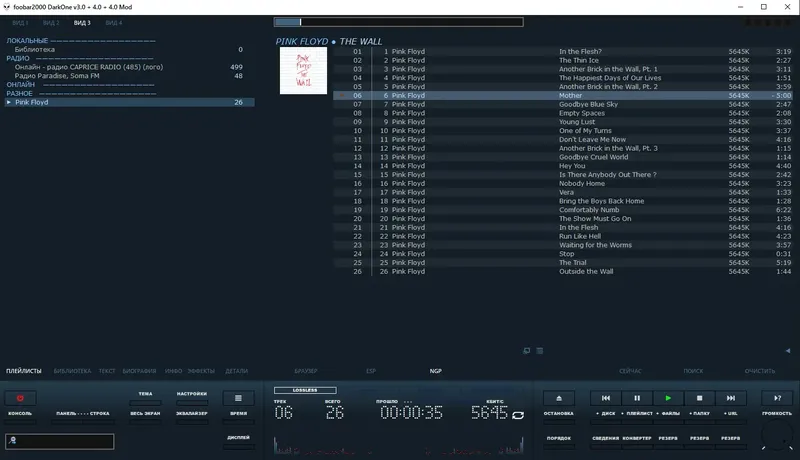Click in the seek bar at the top
The image size is (800, 460).
click(x=398, y=22)
